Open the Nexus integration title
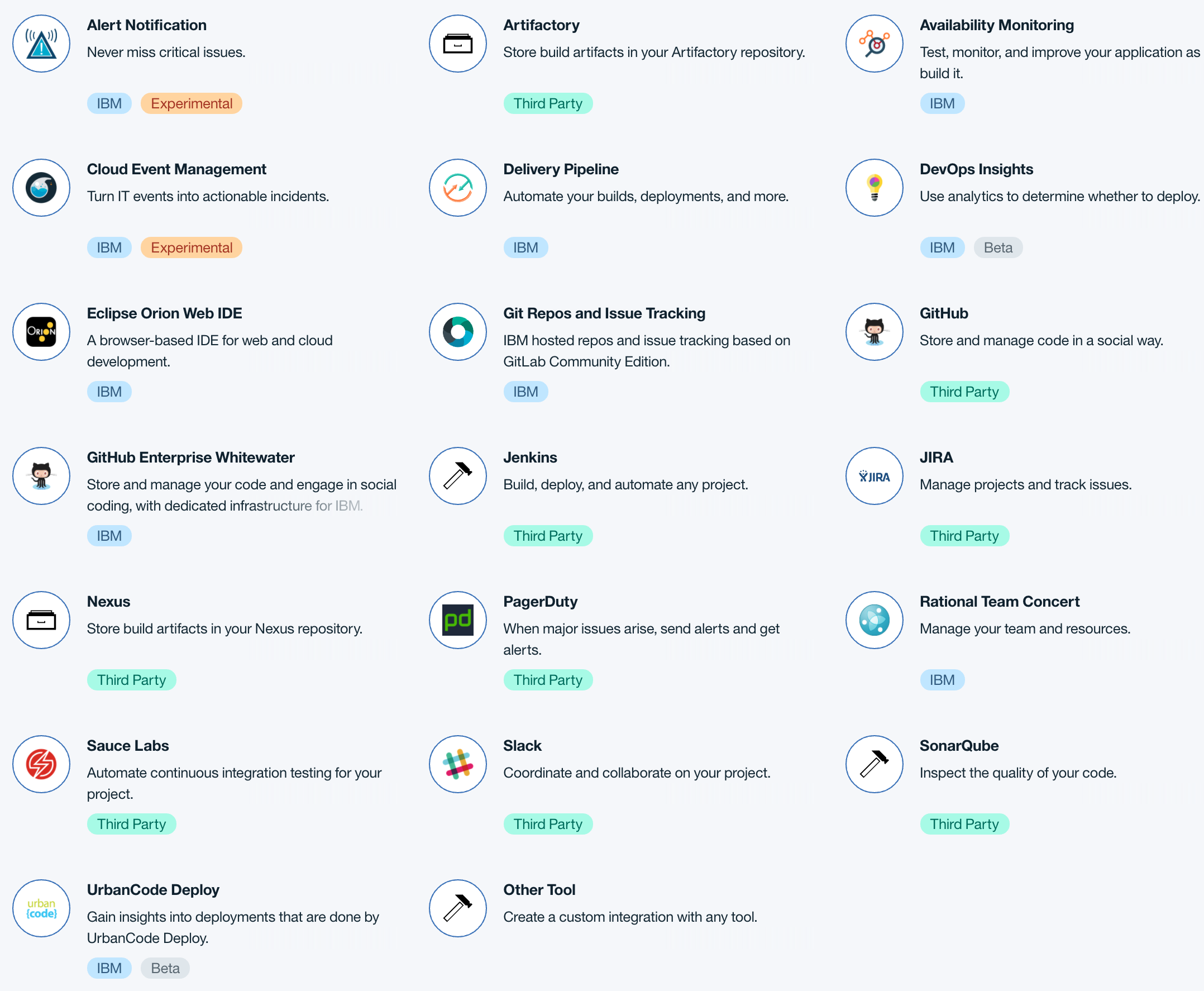The width and height of the screenshot is (1204, 991). (x=108, y=602)
